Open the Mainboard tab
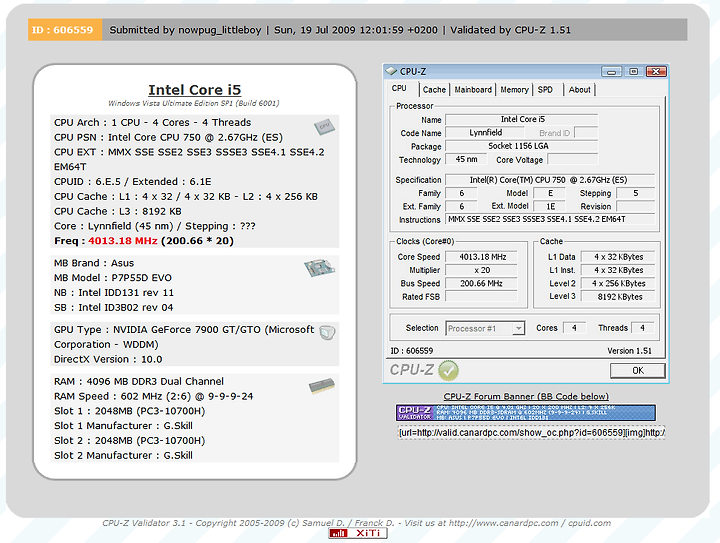The image size is (720, 543). coord(473,90)
